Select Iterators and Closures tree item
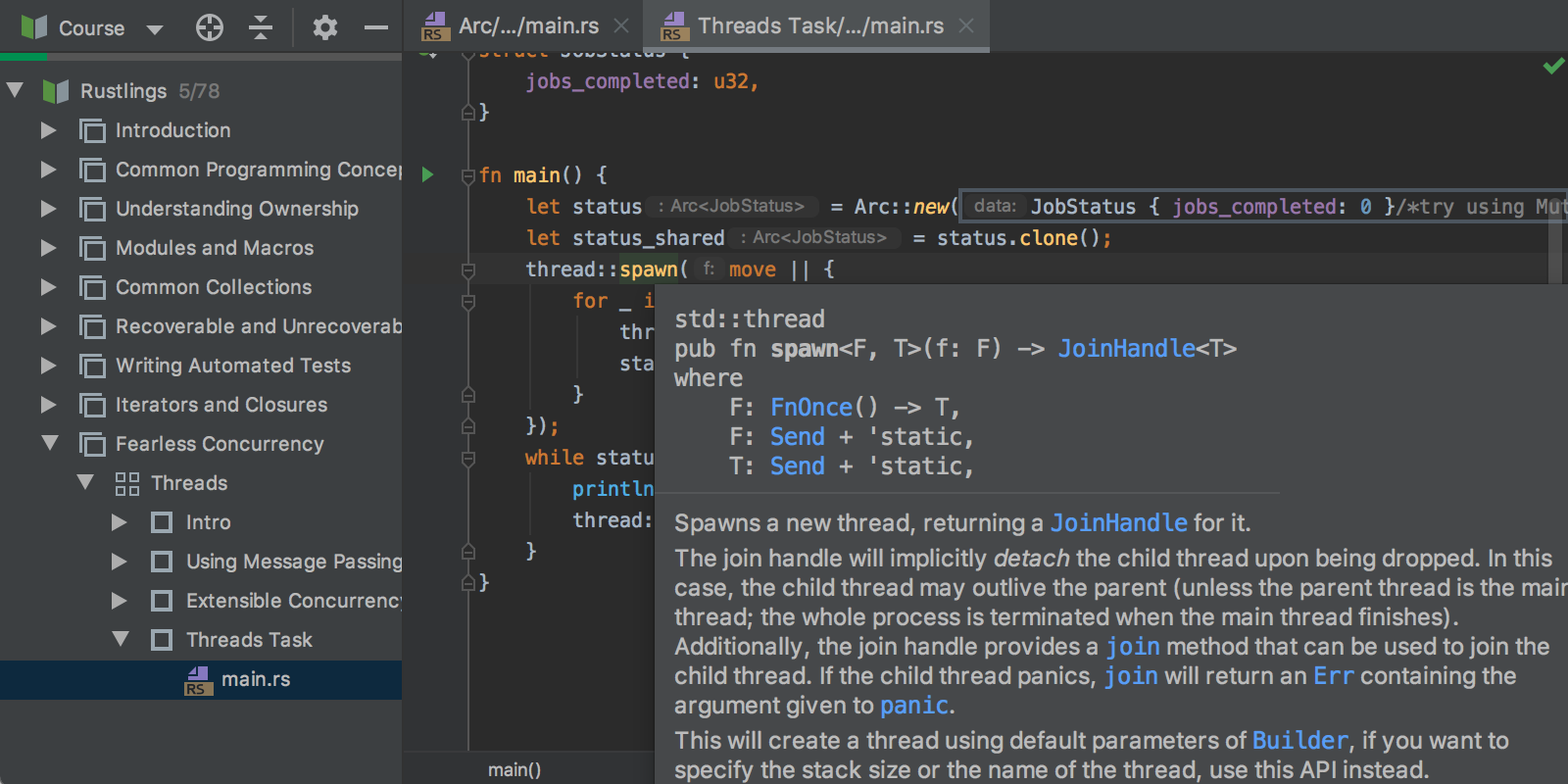This screenshot has width=1568, height=784. point(201,405)
